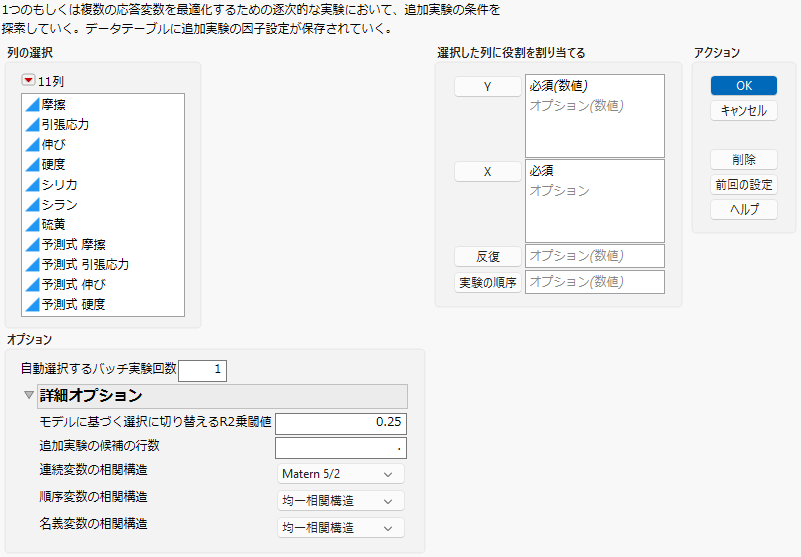Open the 名義変数の相関構造 dropdown

[x=341, y=528]
